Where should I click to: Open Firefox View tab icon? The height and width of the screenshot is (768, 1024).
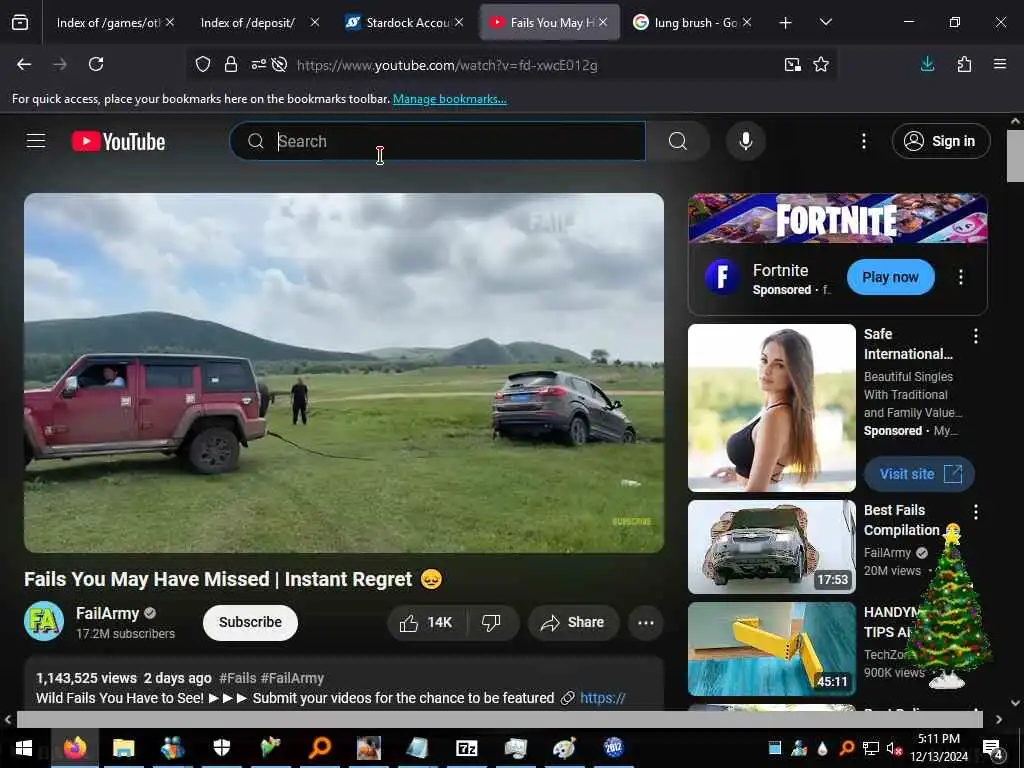pyautogui.click(x=20, y=23)
